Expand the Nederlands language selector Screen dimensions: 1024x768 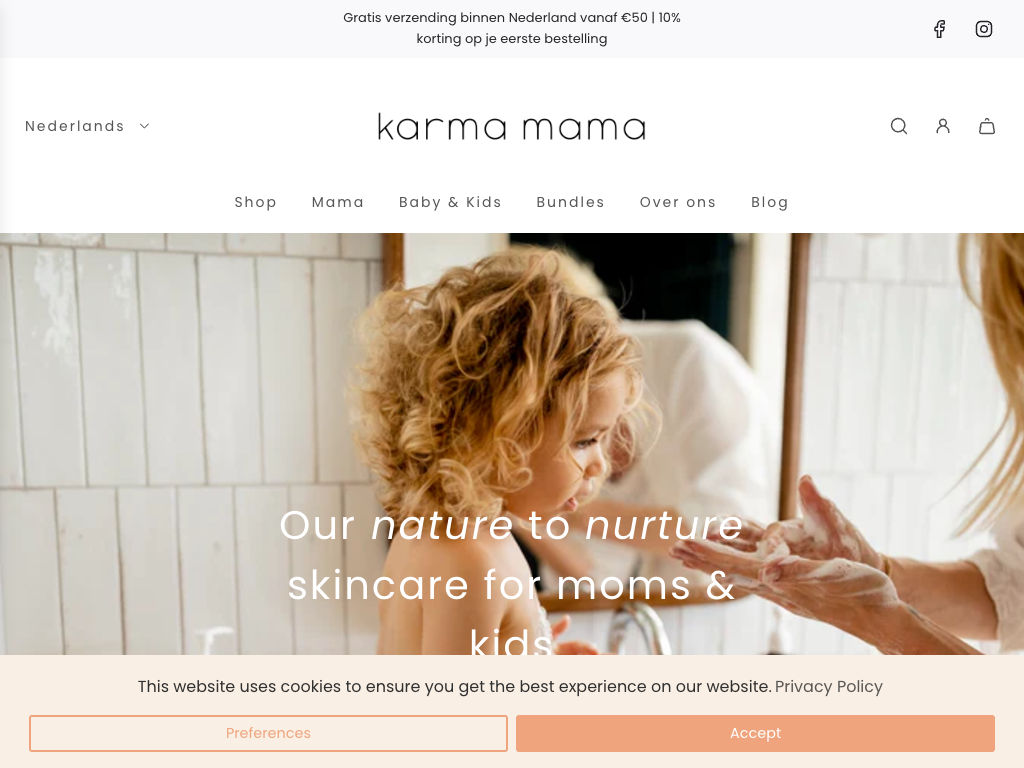(88, 126)
